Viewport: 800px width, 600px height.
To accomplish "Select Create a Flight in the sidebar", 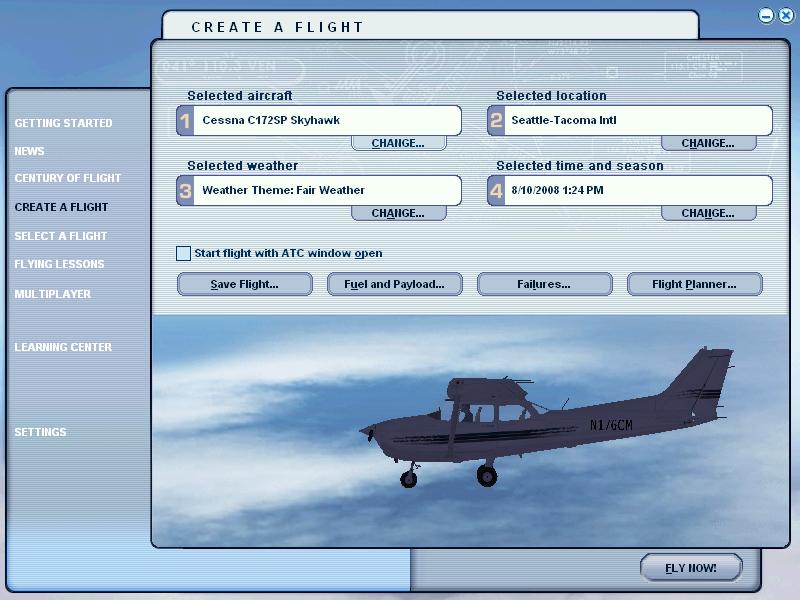I will pos(61,207).
